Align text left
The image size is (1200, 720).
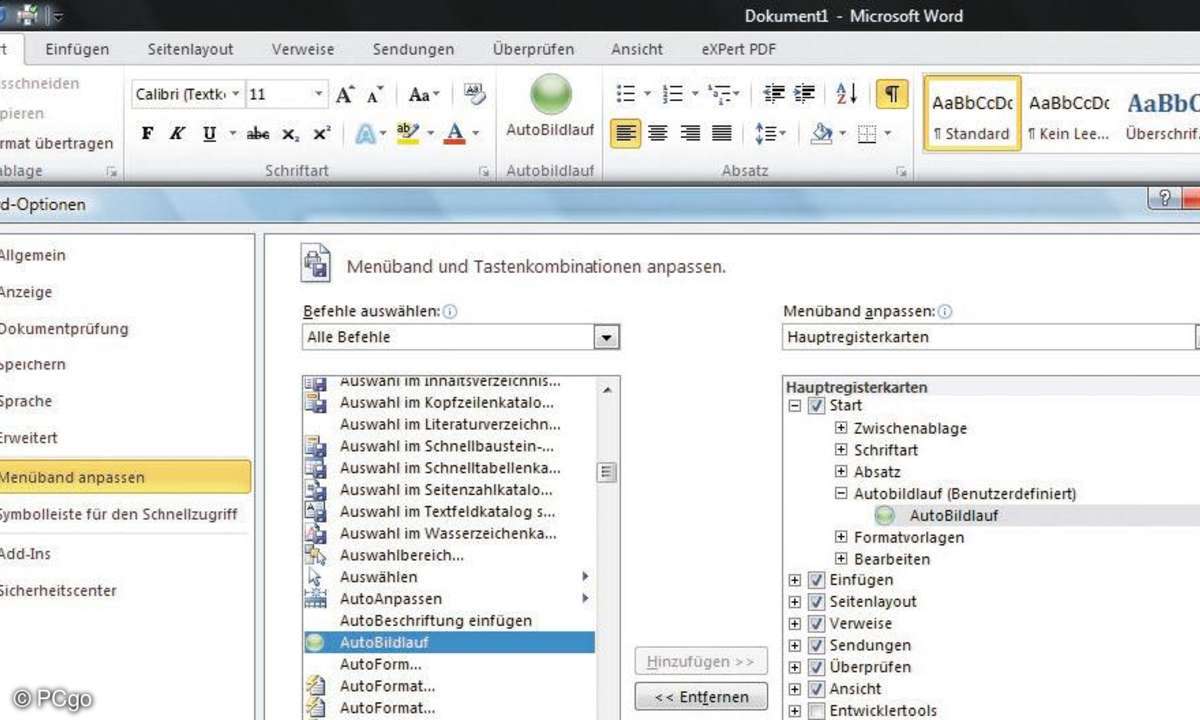(x=626, y=133)
